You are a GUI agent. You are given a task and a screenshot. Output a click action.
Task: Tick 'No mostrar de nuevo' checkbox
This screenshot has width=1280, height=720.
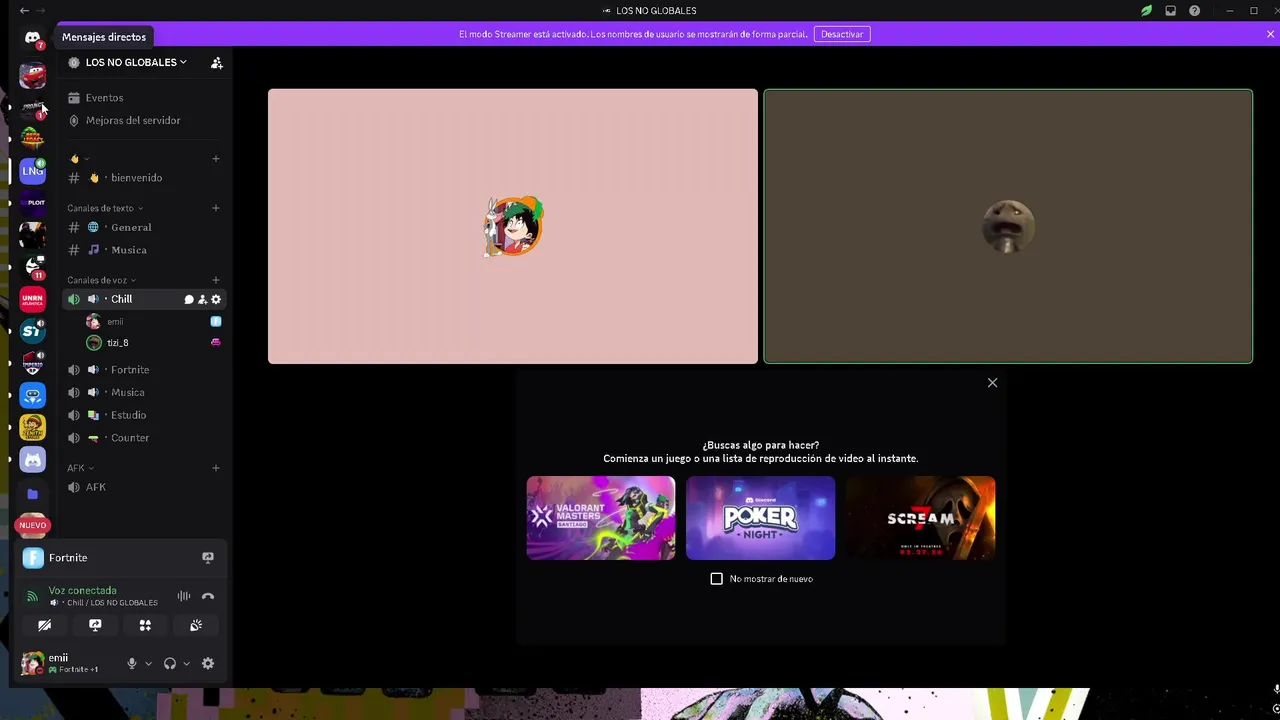[x=716, y=579]
